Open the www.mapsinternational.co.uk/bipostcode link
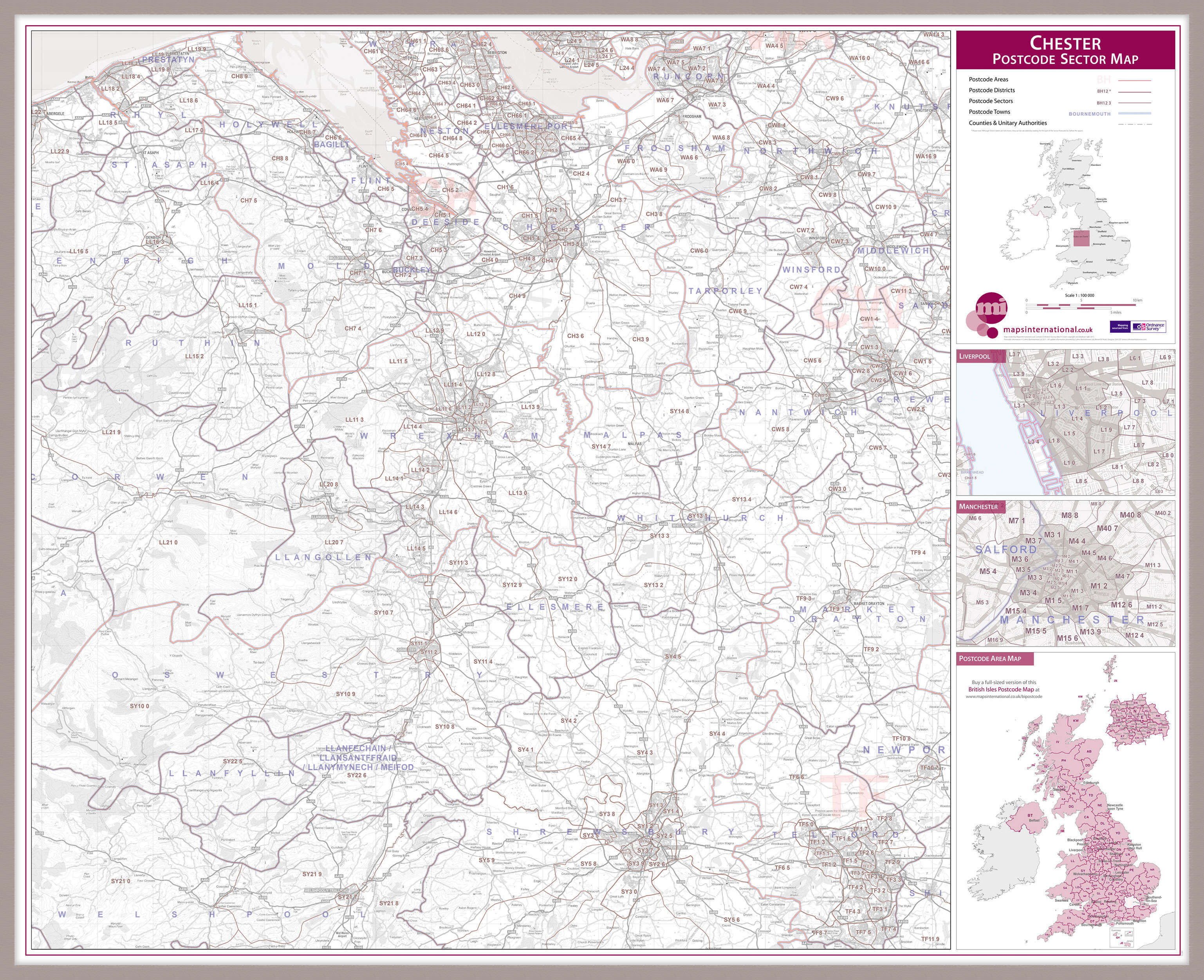Image resolution: width=1204 pixels, height=980 pixels. click(x=1004, y=697)
